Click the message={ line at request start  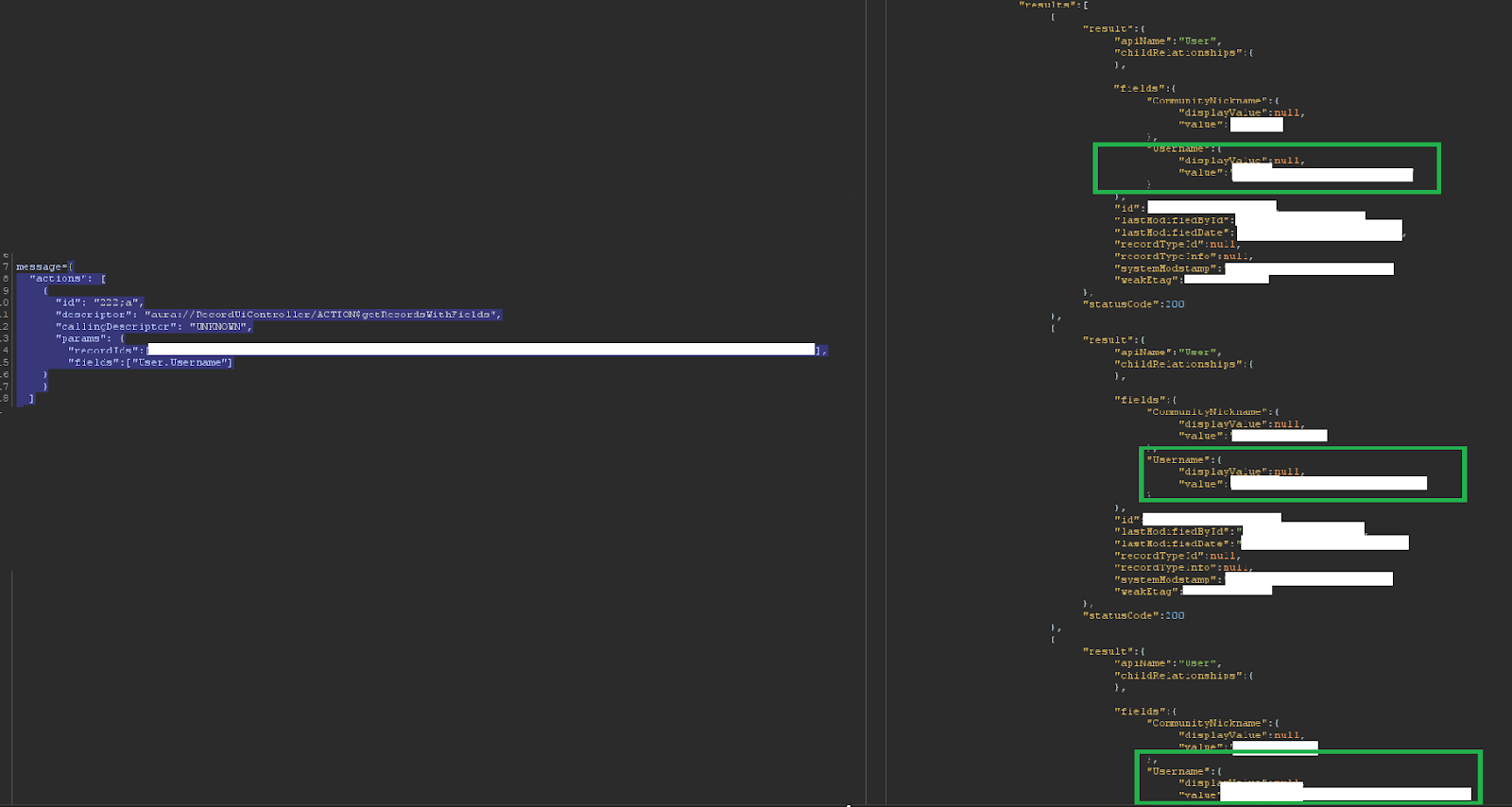(x=43, y=266)
